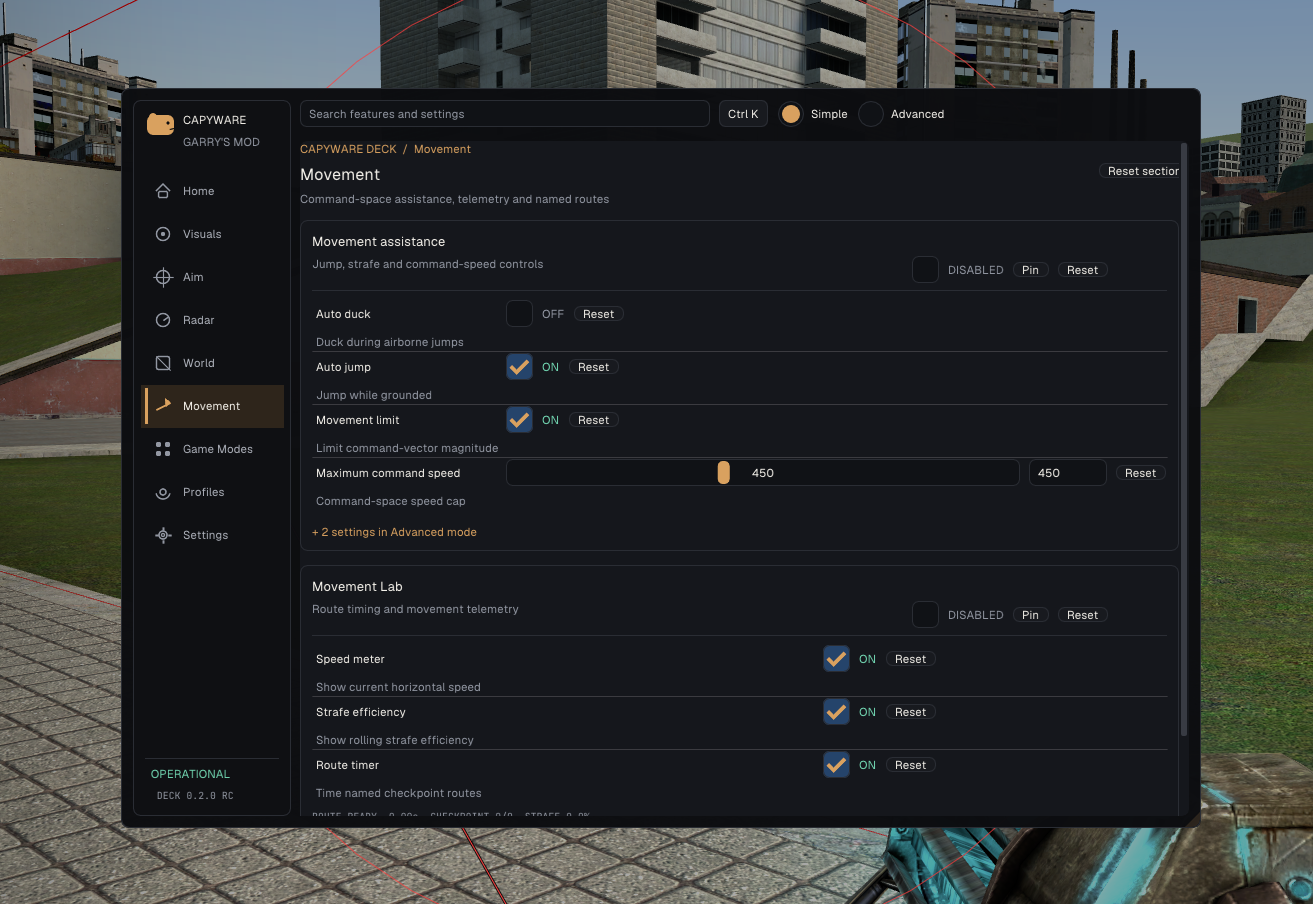Reset the Auto jump setting

(593, 367)
